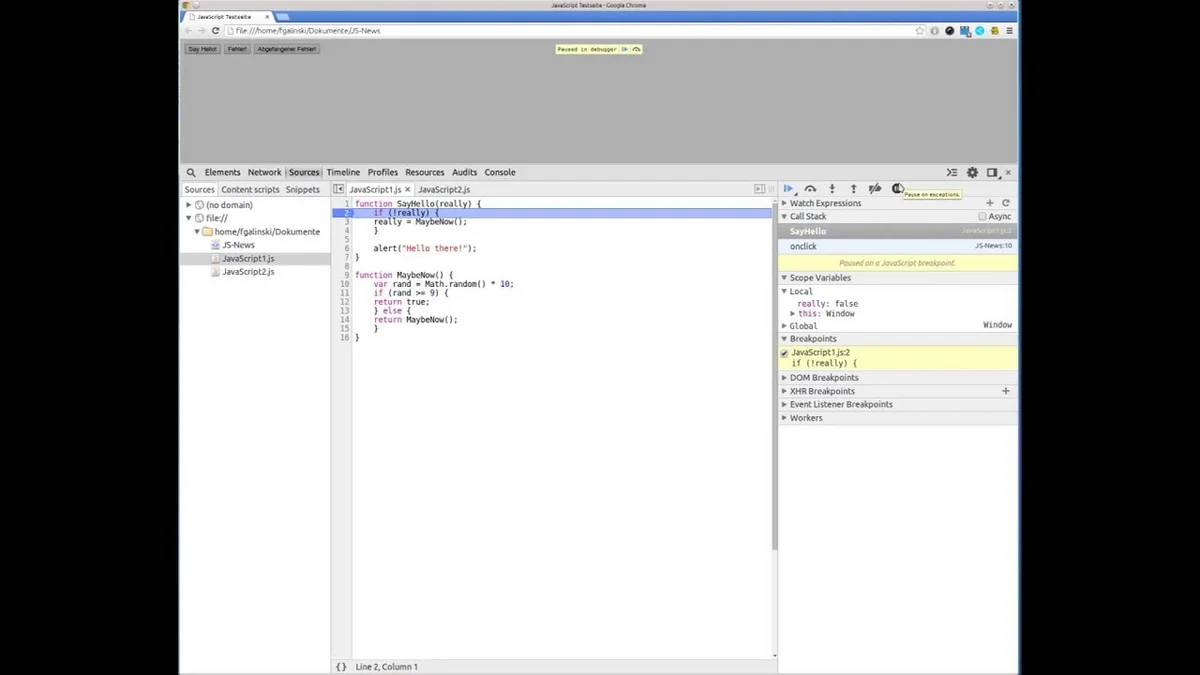Screen dimensions: 1200x675
Task: Click the Pretty print curly braces icon
Action: [341, 666]
